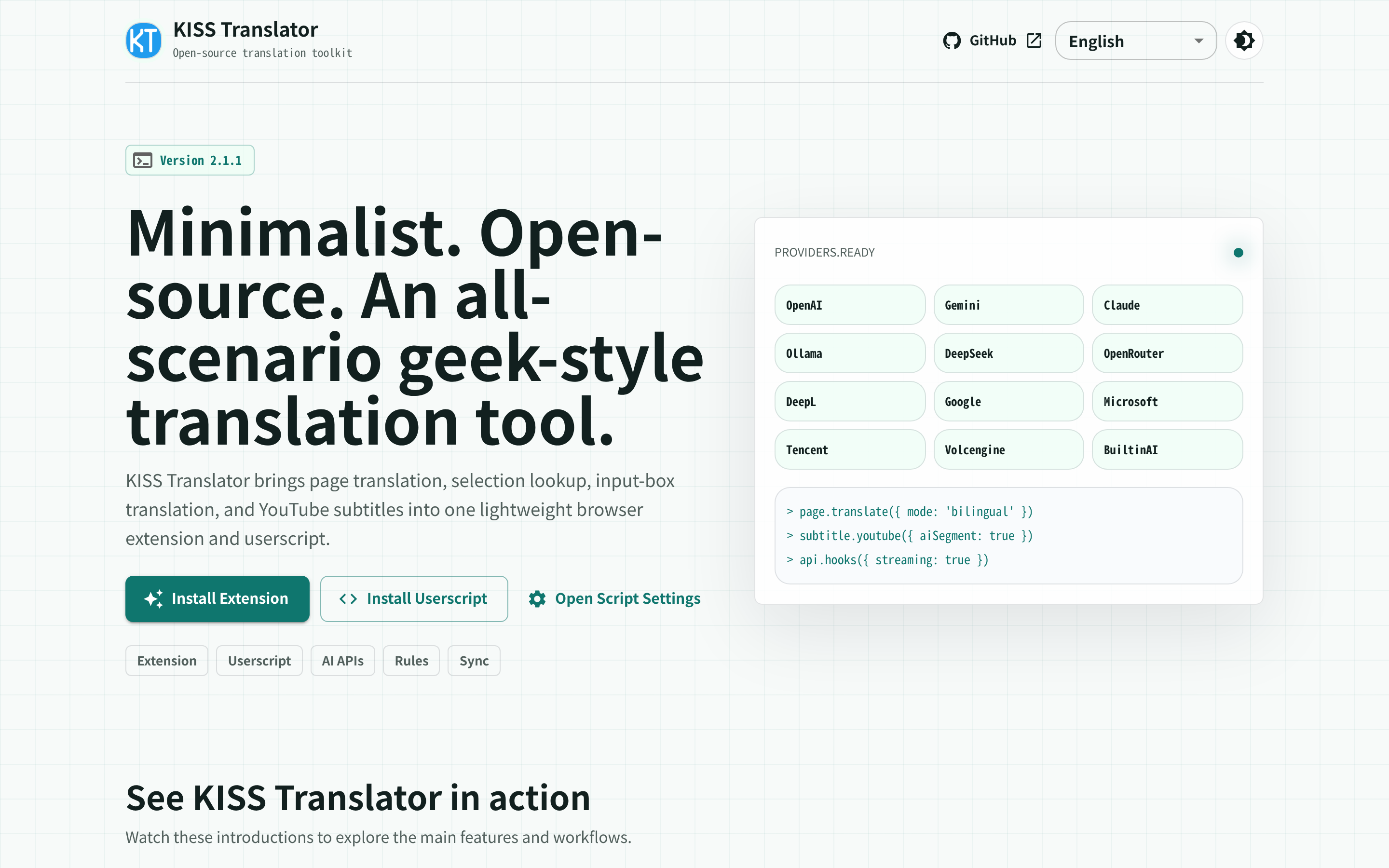Click the KISS Translator title text
Viewport: 1389px width, 868px height.
coord(245,30)
